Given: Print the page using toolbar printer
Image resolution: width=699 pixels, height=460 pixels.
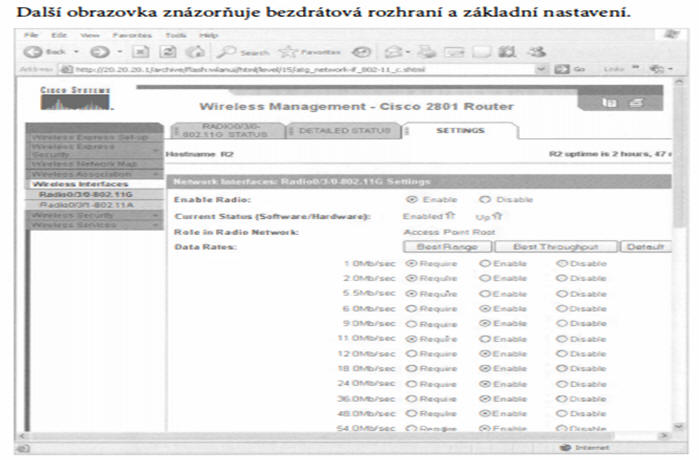Looking at the screenshot, I should 427,53.
